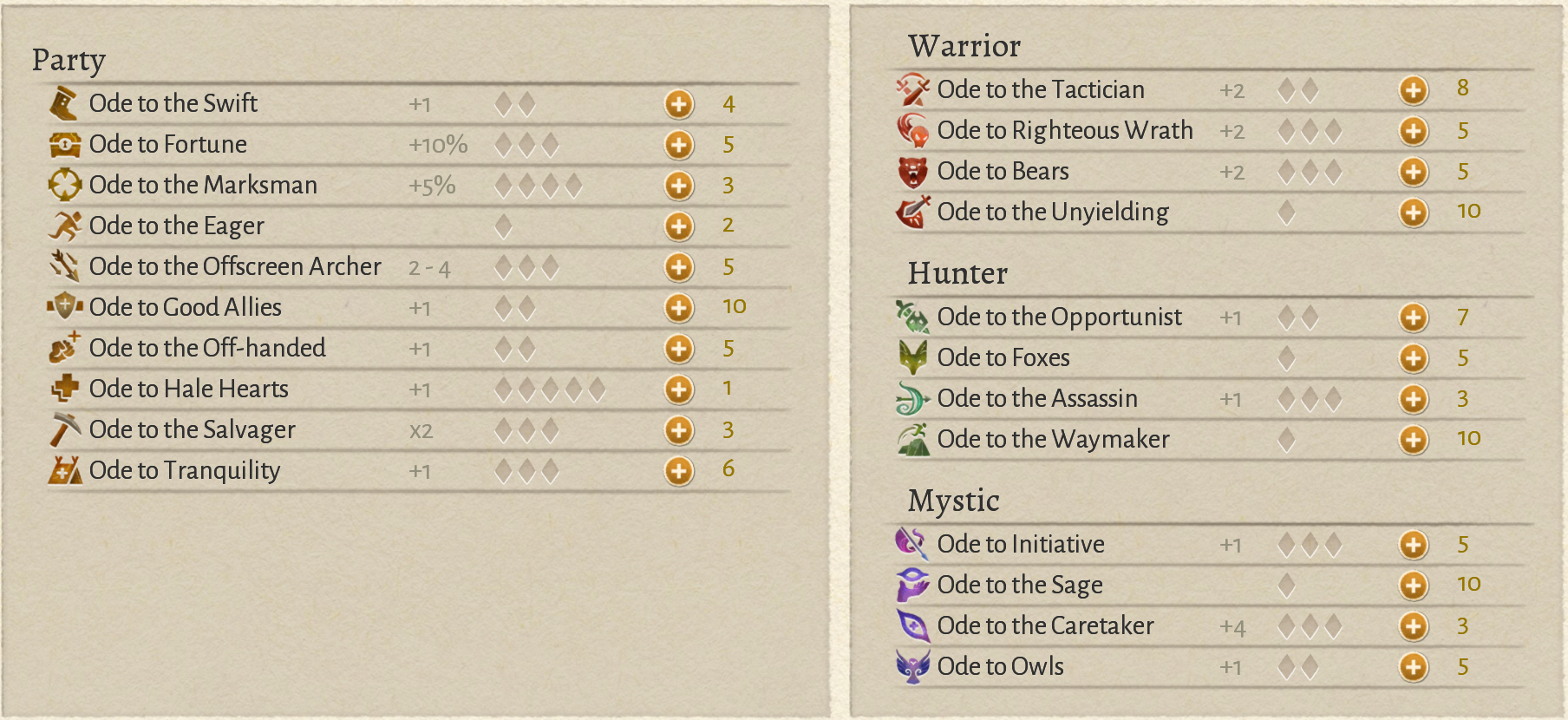Screen dimensions: 1568x720
Task: Upgrade Ode to the Unyielding with plus button
Action: pyautogui.click(x=1414, y=213)
